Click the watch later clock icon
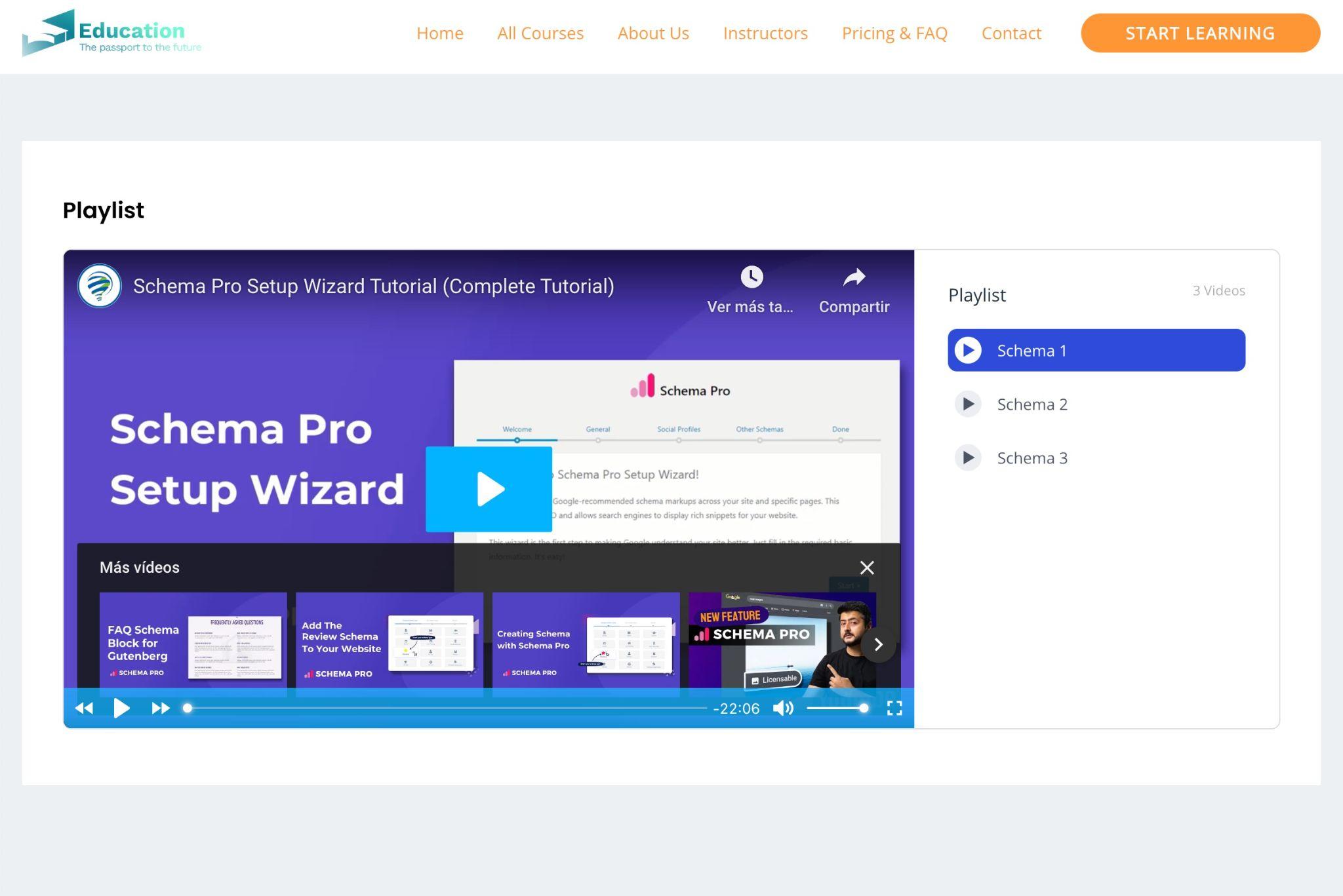The width and height of the screenshot is (1343, 896). coord(751,277)
